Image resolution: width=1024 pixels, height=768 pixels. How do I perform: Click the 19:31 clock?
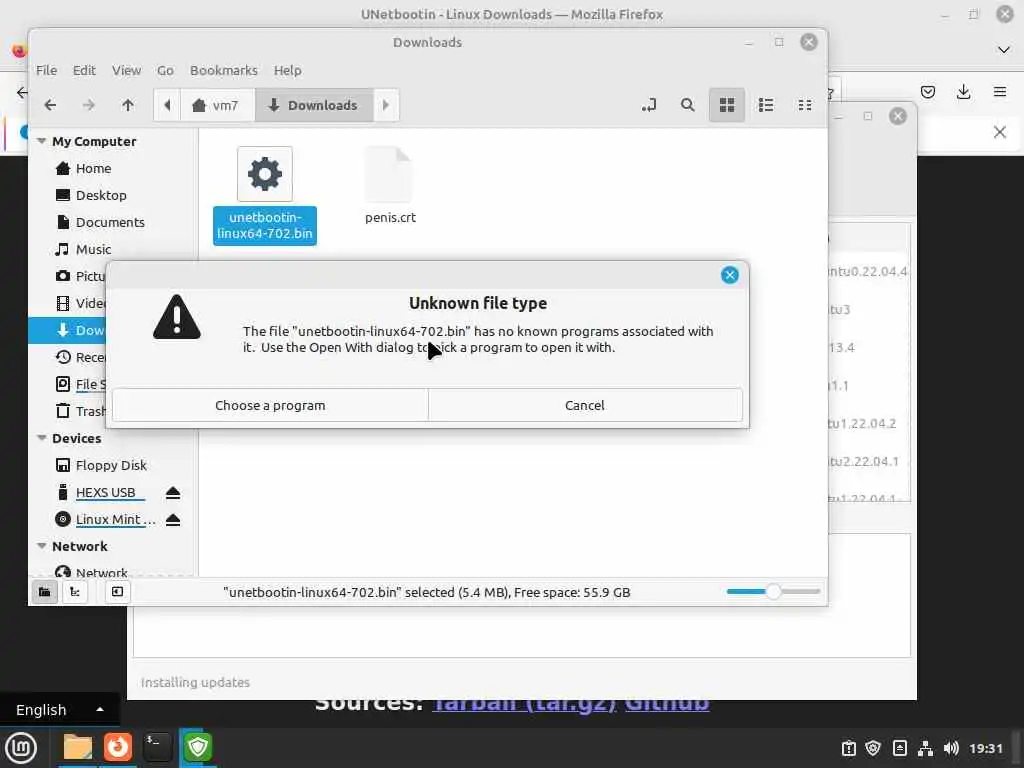(x=986, y=748)
